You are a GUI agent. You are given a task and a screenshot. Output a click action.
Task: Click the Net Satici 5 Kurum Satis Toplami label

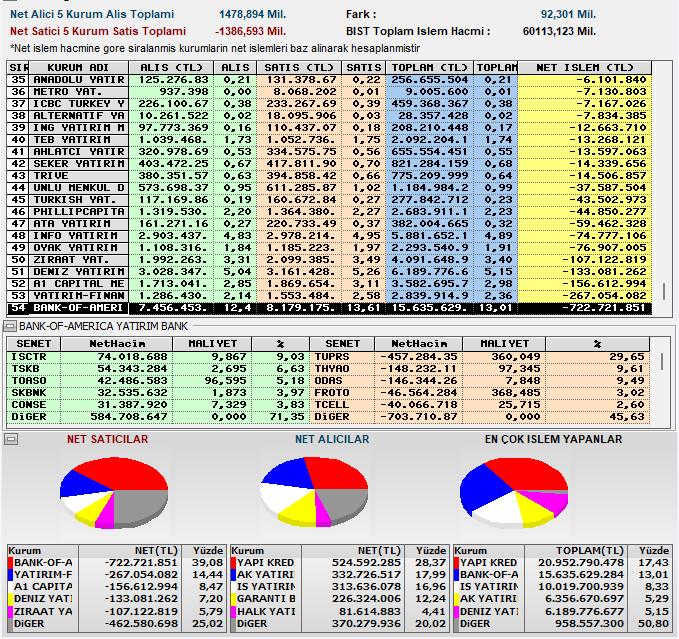(x=98, y=32)
